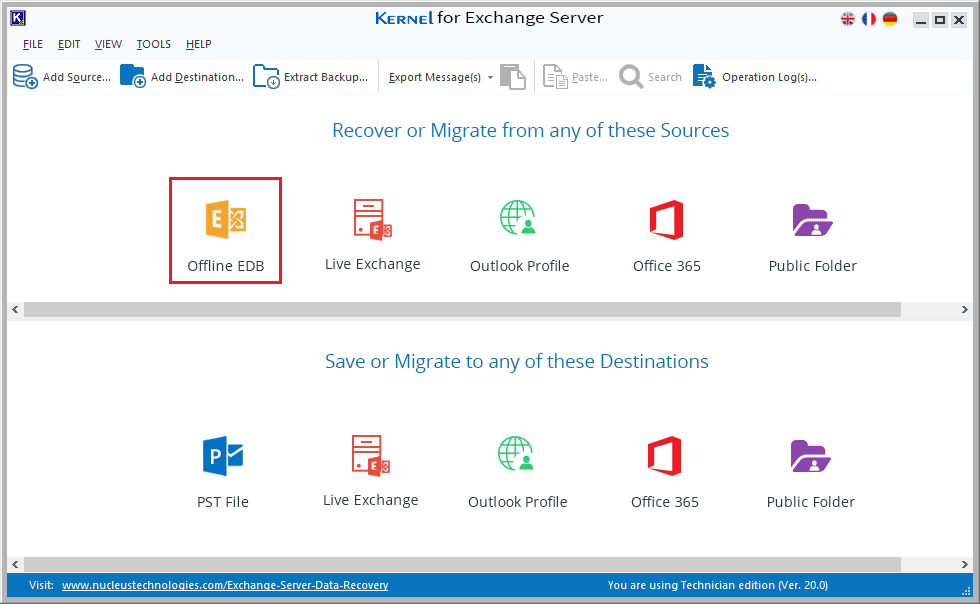Screen dimensions: 980x604
Task: Switch language to English via UK flag
Action: (848, 19)
